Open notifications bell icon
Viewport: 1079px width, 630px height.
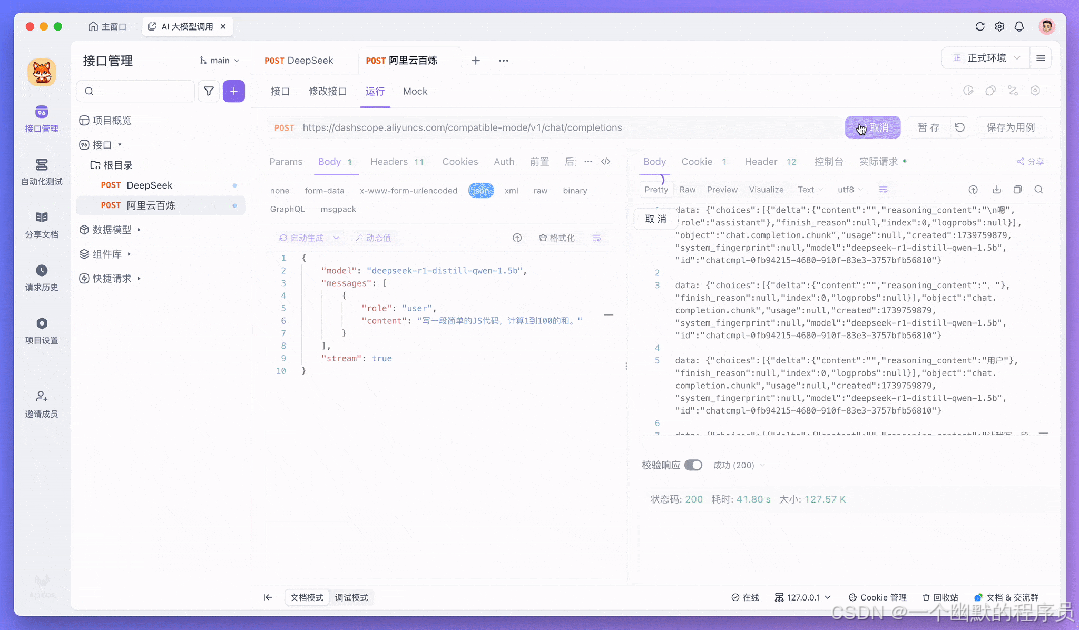[1019, 27]
